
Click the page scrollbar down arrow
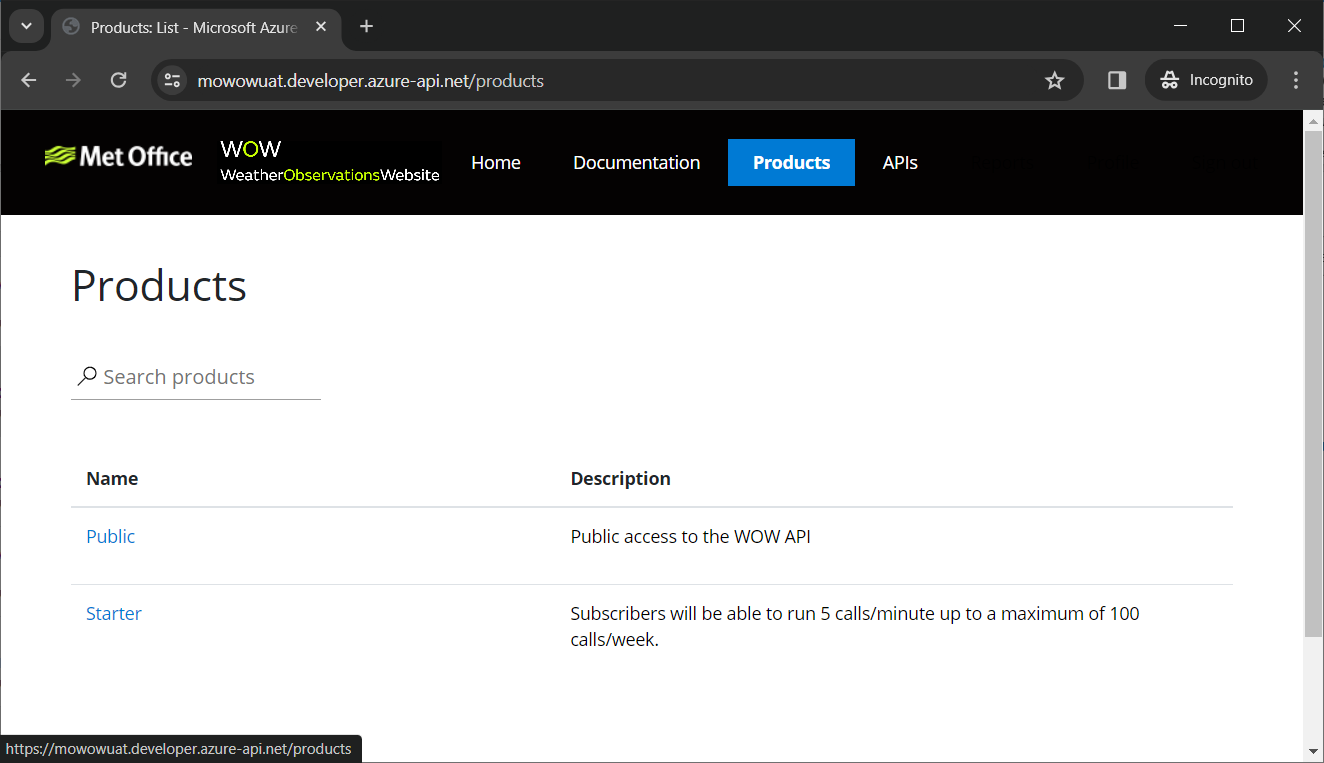(x=1313, y=750)
